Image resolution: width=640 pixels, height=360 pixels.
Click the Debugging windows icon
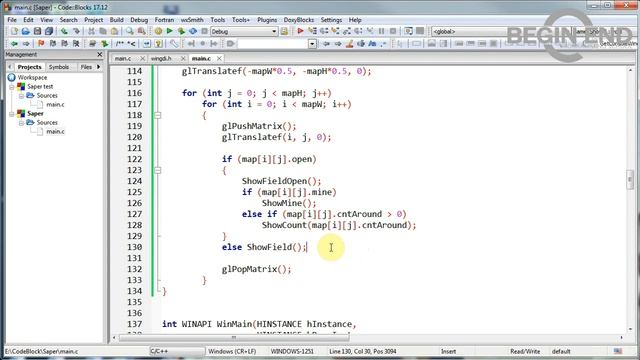[x=408, y=31]
